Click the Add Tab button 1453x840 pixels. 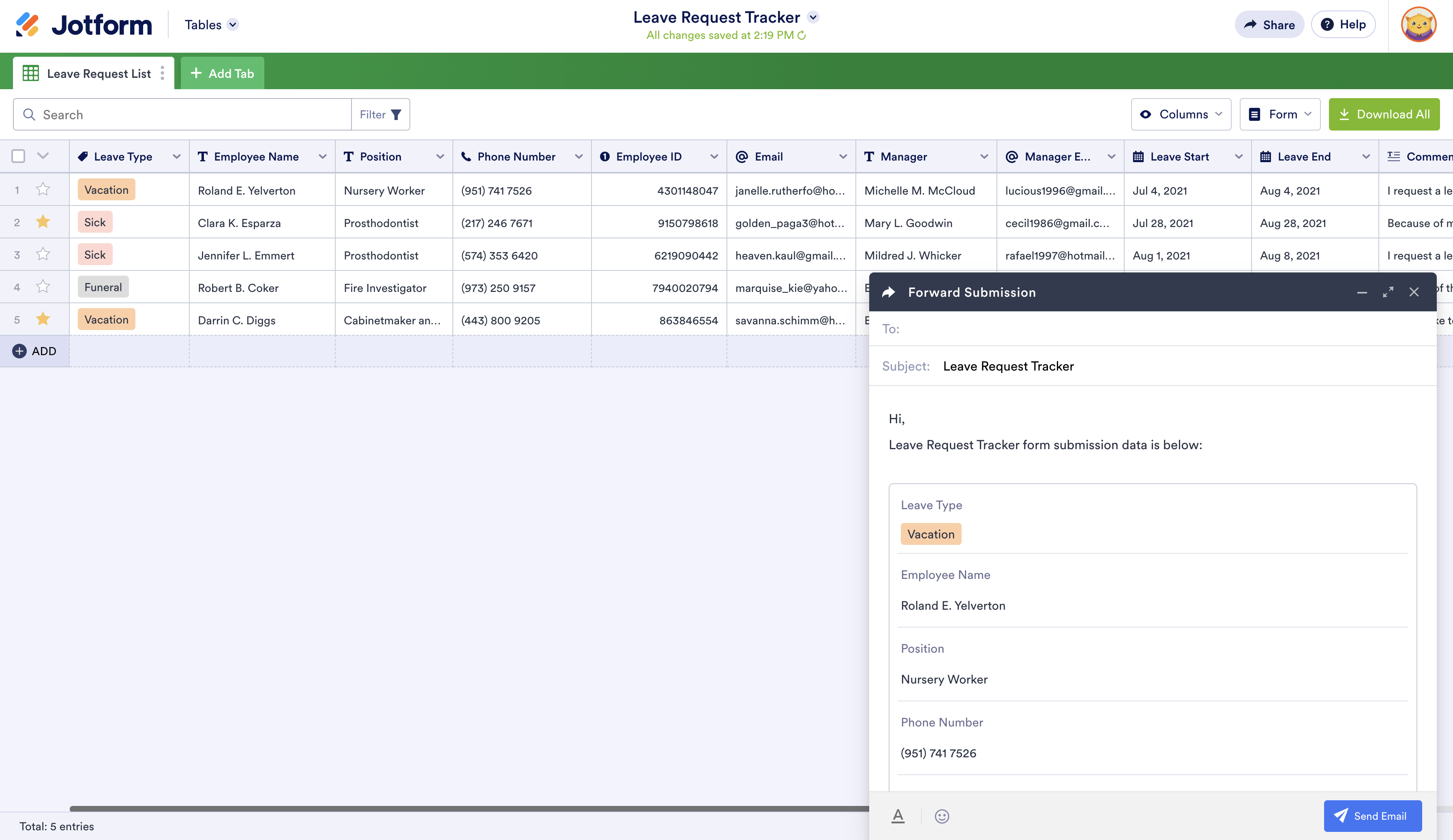point(223,73)
